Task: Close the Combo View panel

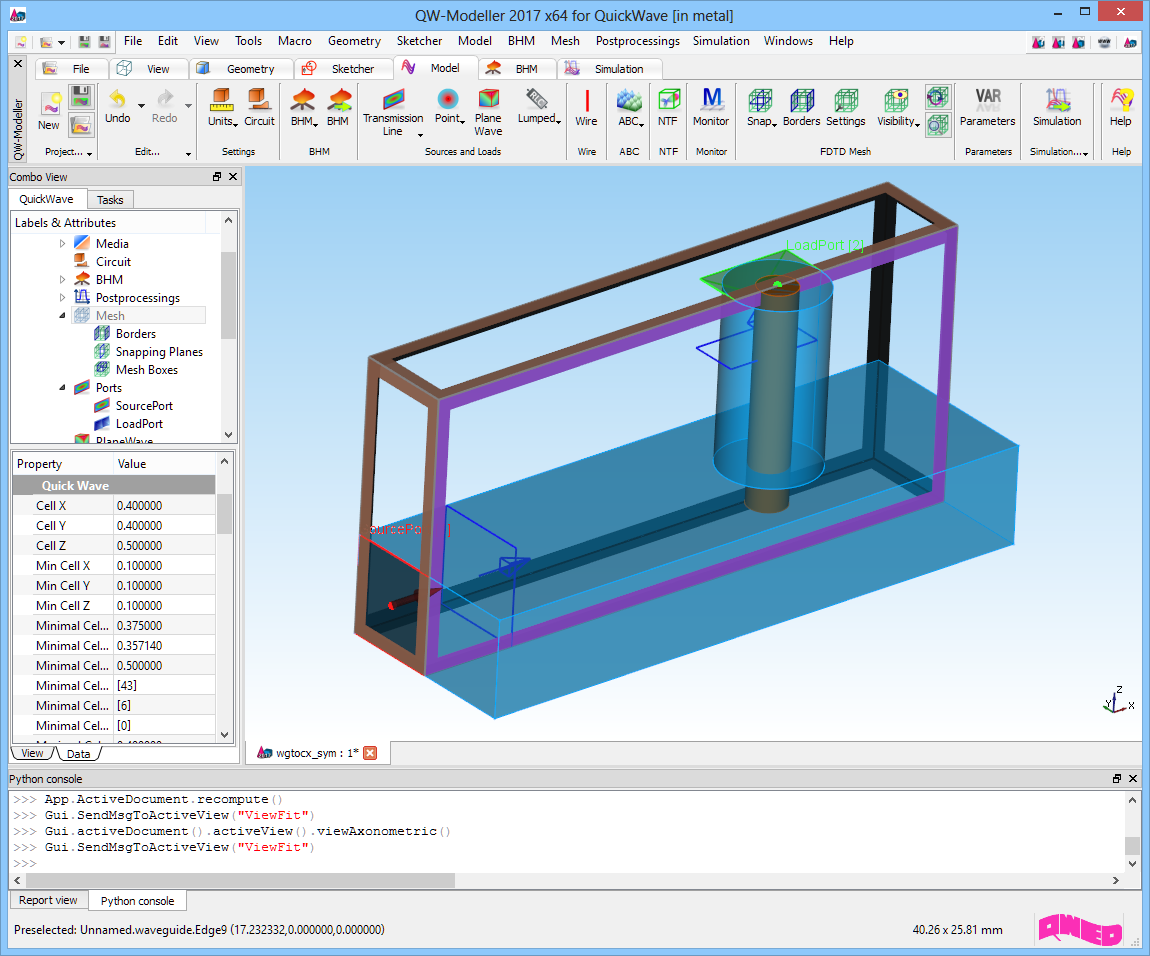Action: tap(232, 177)
